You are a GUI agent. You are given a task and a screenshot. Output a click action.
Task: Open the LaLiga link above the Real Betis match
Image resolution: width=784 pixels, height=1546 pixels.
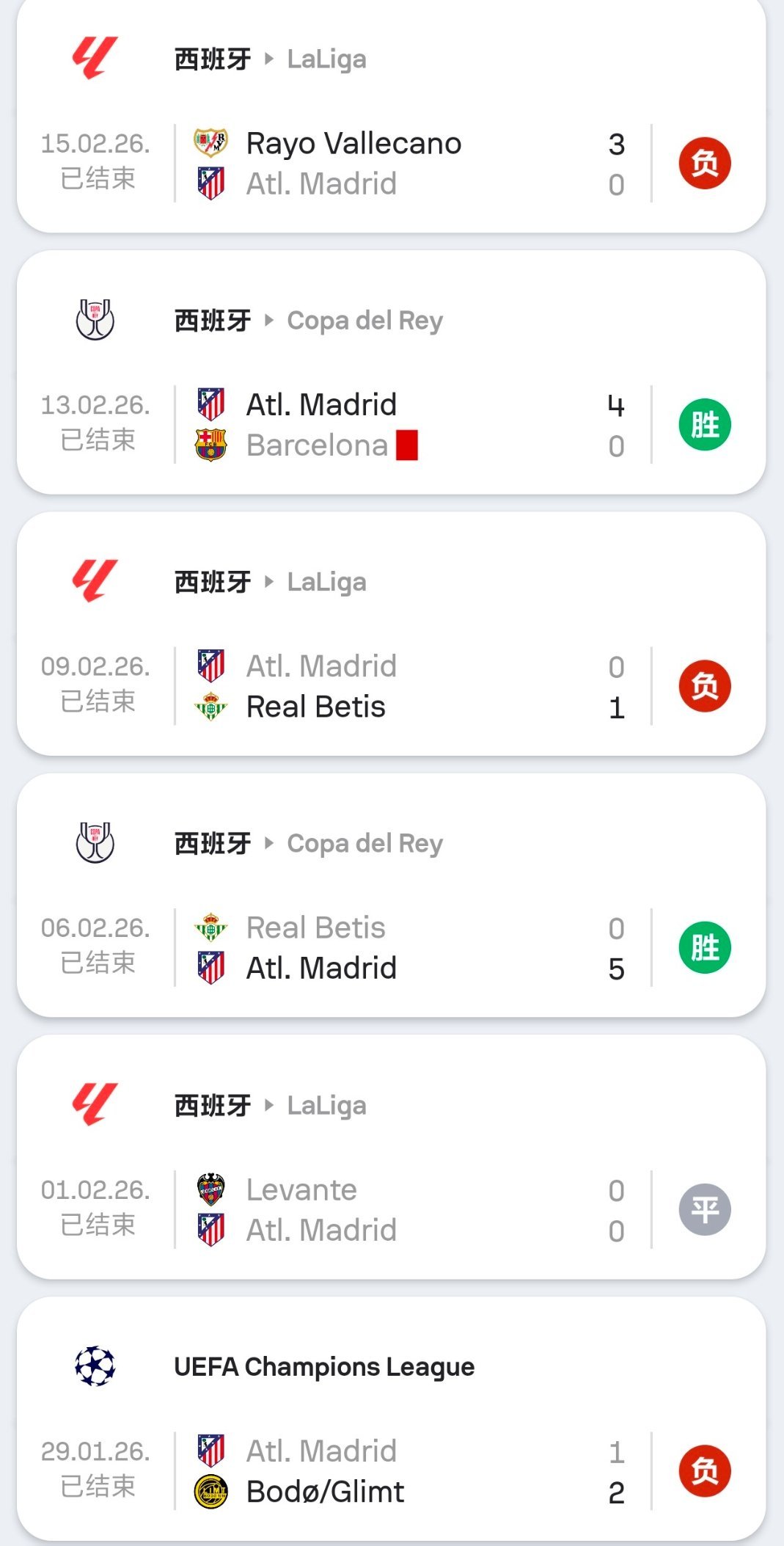click(326, 582)
